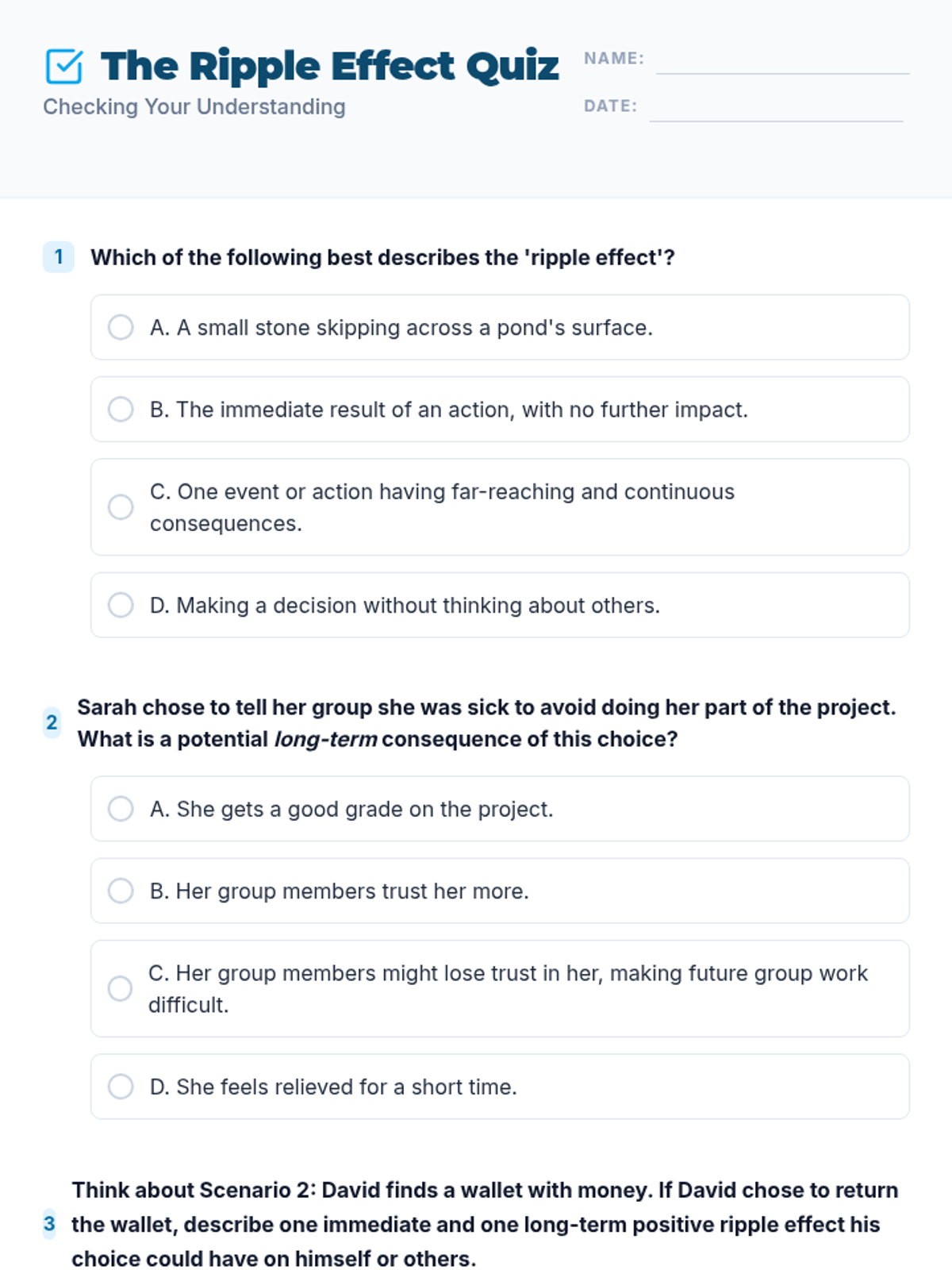Choose option C group members lose trust
Image resolution: width=952 pixels, height=1270 pixels.
[121, 988]
